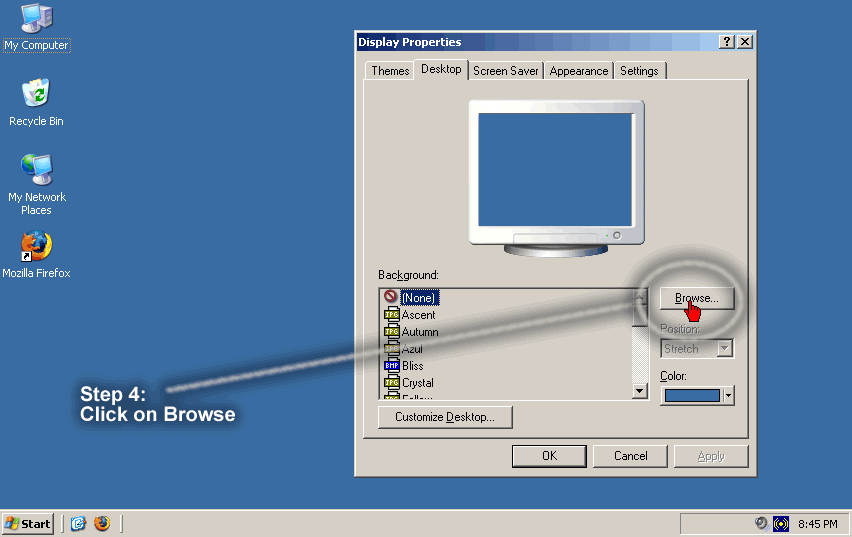852x537 pixels.
Task: Open My Network Places icon
Action: click(36, 171)
